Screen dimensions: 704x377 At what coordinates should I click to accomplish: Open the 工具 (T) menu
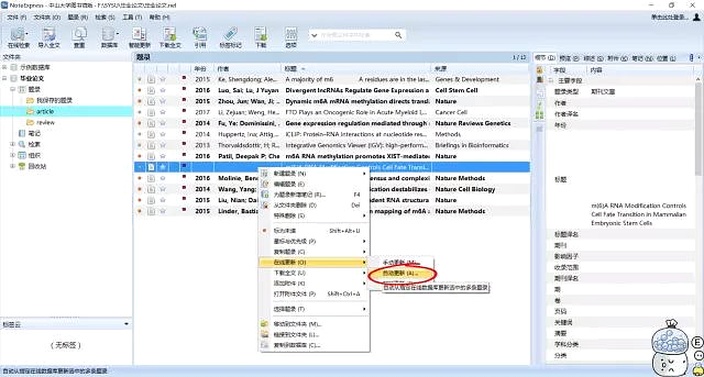(x=132, y=17)
